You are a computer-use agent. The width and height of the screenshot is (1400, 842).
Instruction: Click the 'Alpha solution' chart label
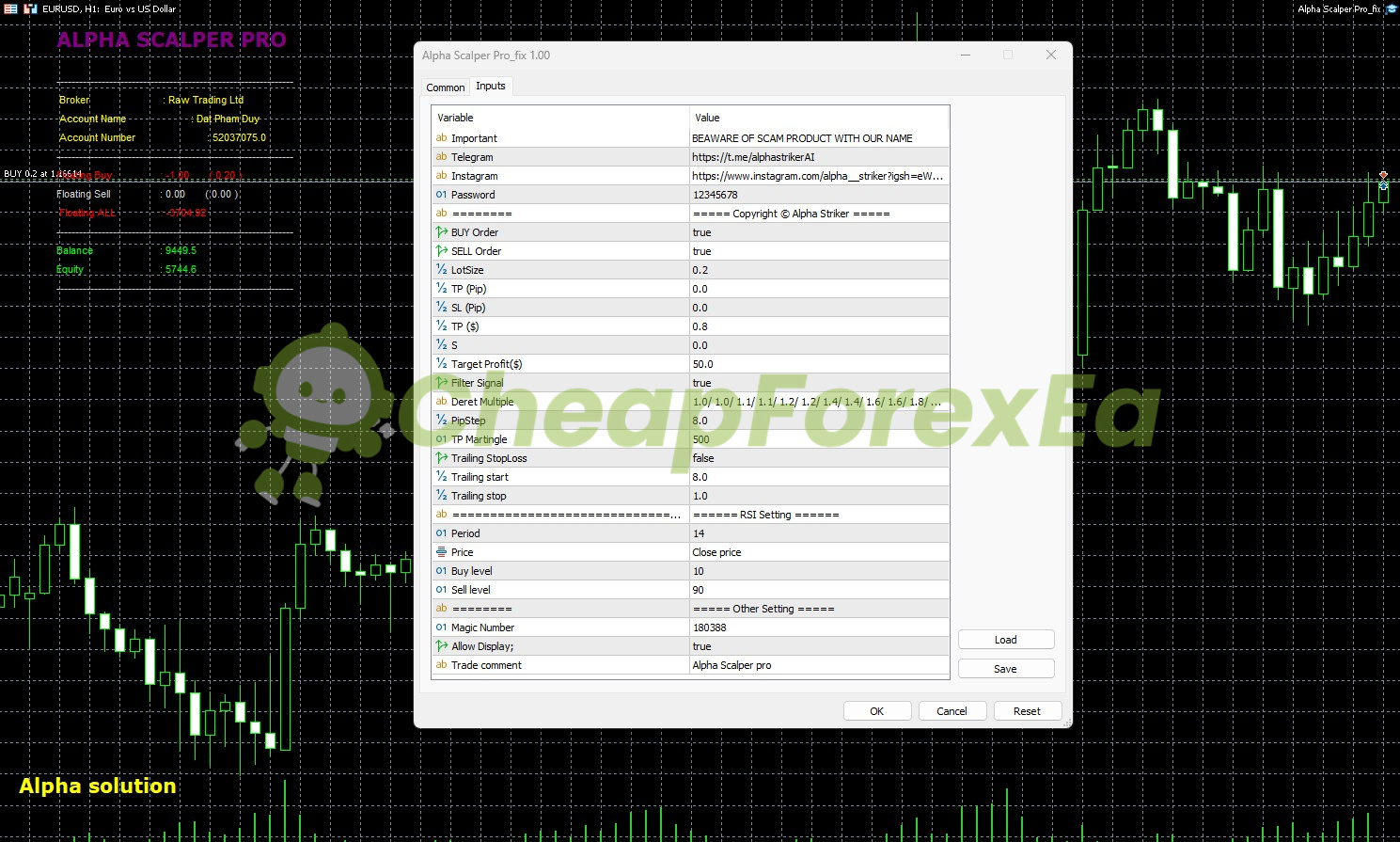point(98,786)
